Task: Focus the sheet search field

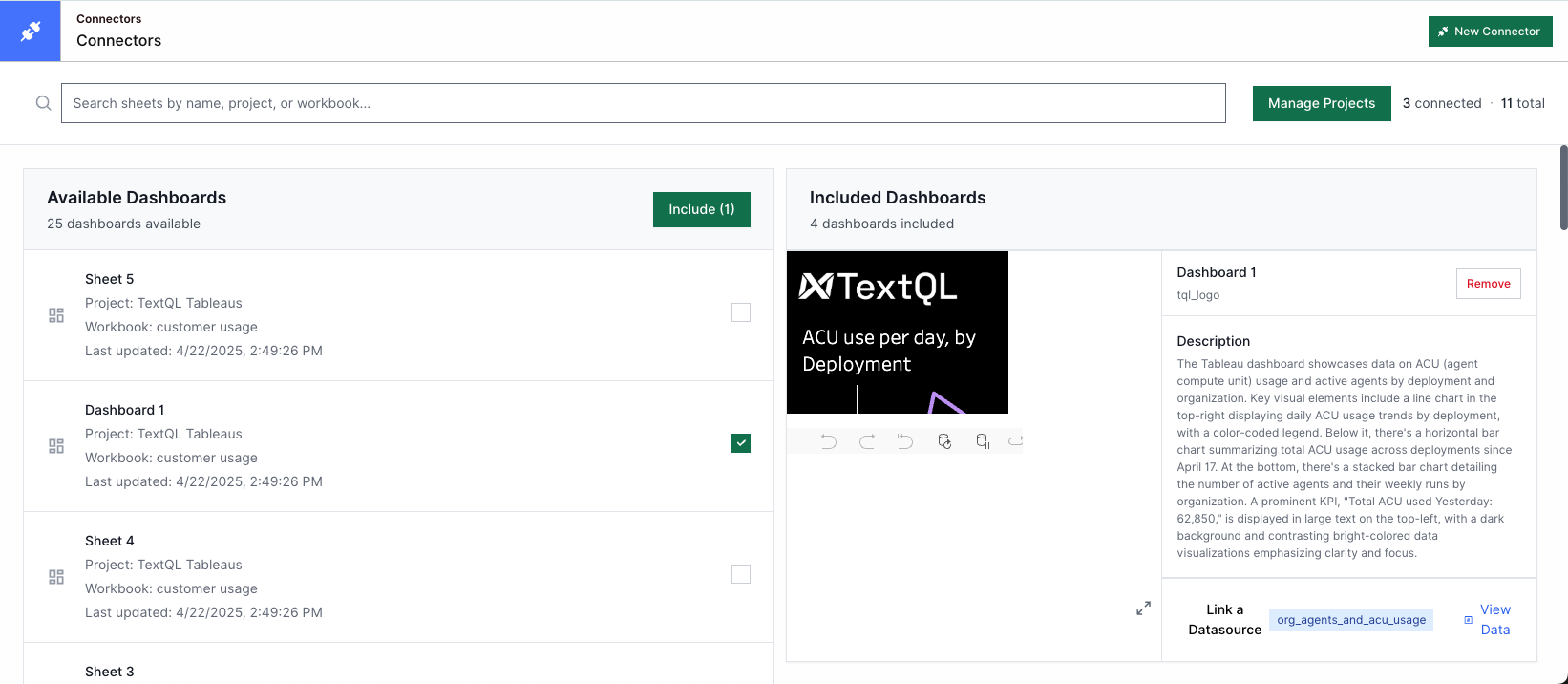Action: (643, 103)
